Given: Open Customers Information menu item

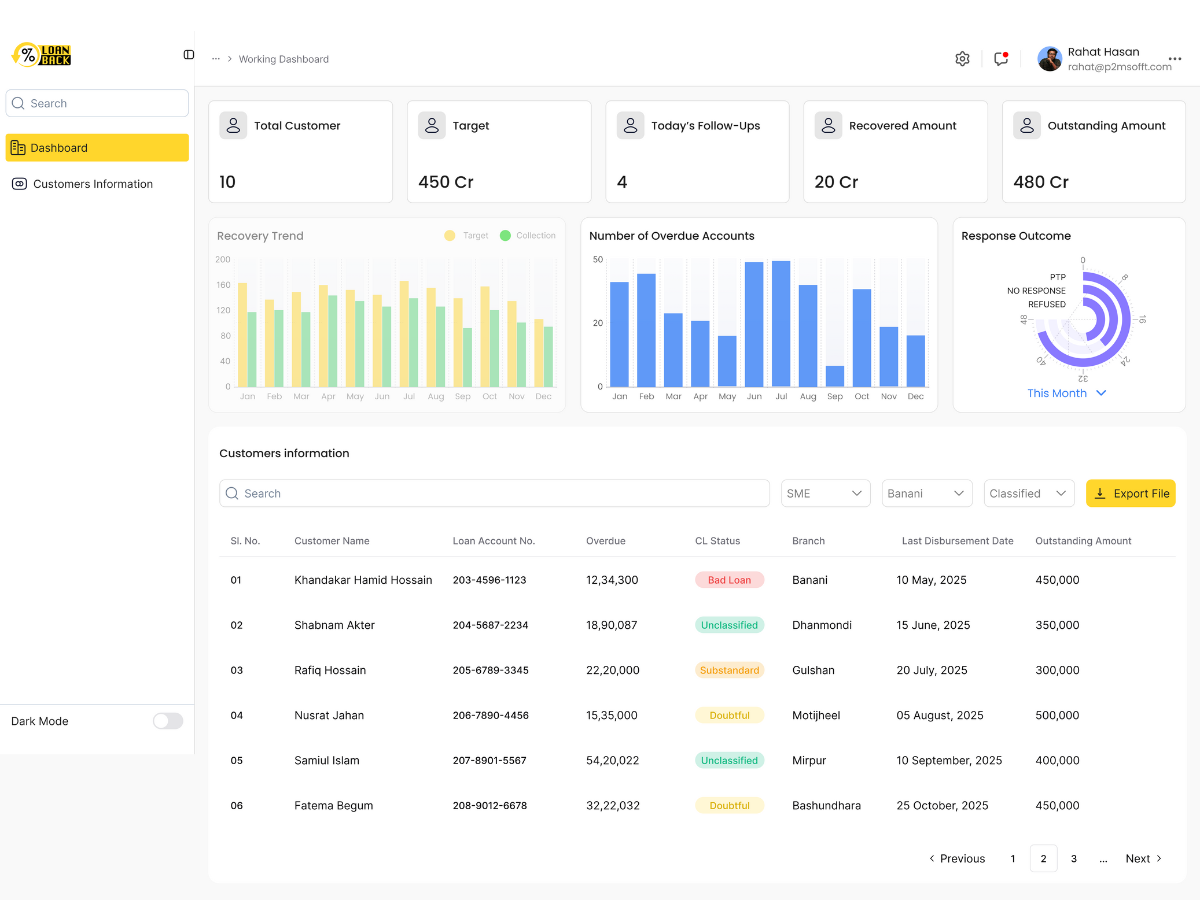Looking at the screenshot, I should (x=92, y=184).
